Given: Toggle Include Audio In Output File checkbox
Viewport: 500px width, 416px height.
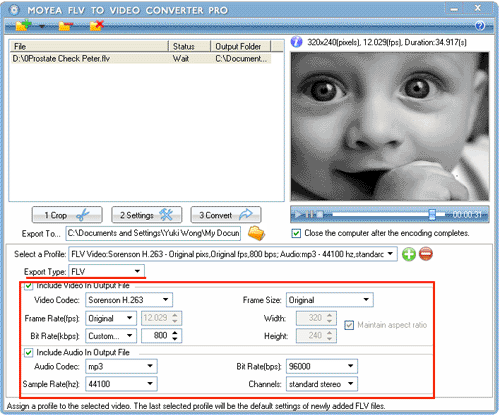Looking at the screenshot, I should [x=29, y=352].
